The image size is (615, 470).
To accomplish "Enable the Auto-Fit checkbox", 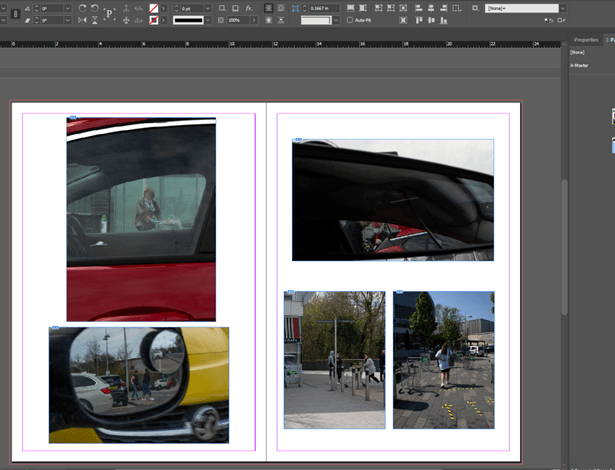I will 350,20.
